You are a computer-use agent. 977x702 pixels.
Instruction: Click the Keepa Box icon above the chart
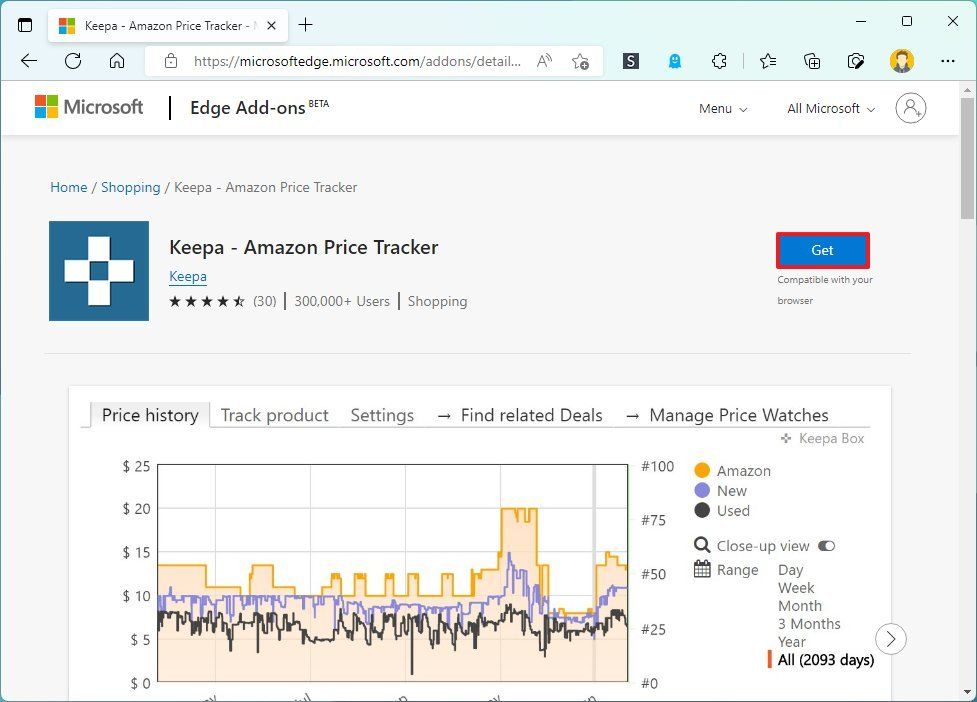(785, 438)
